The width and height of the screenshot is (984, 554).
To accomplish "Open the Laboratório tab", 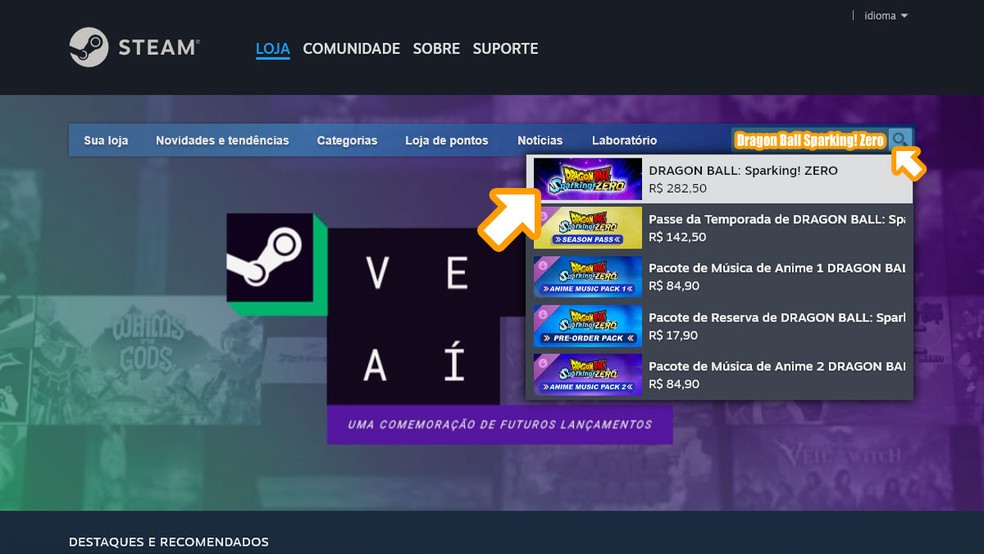I will pyautogui.click(x=624, y=141).
